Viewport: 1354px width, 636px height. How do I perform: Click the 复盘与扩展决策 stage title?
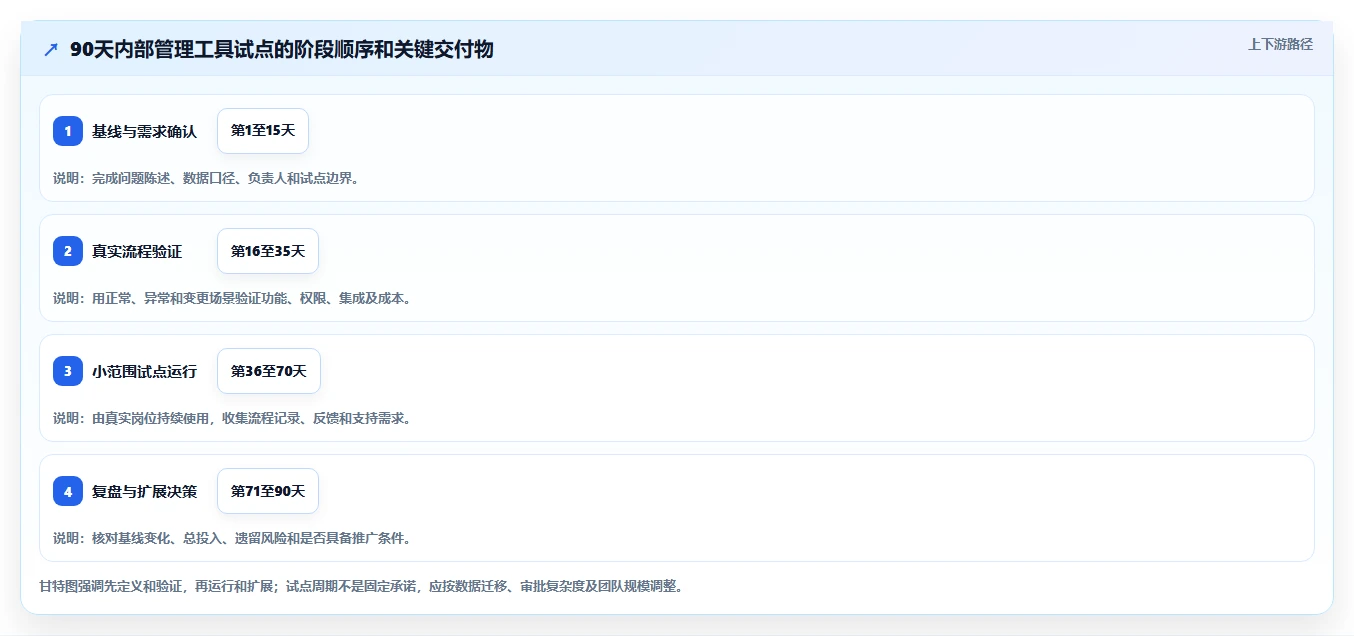click(x=145, y=491)
